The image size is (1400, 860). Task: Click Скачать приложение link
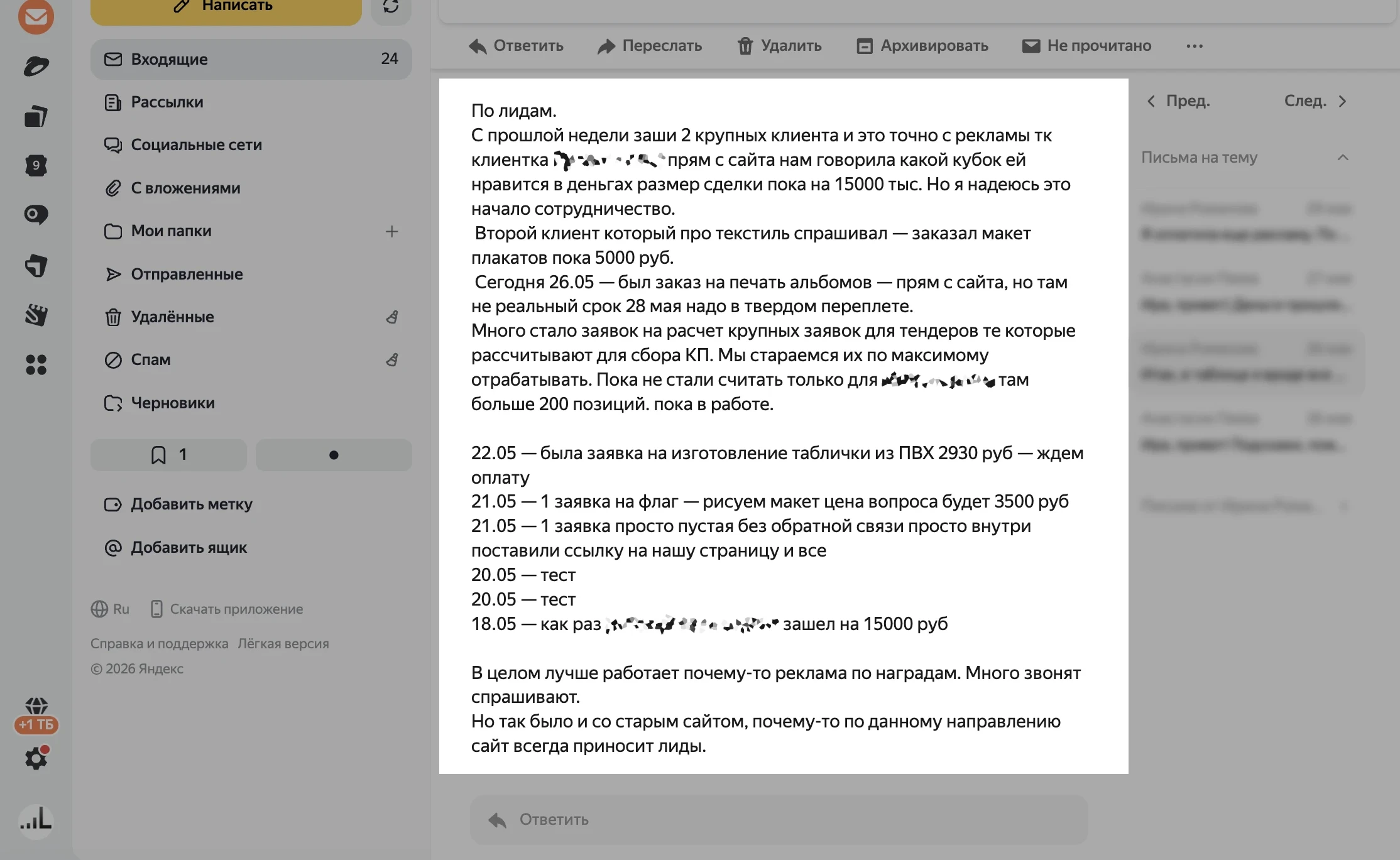tap(227, 609)
